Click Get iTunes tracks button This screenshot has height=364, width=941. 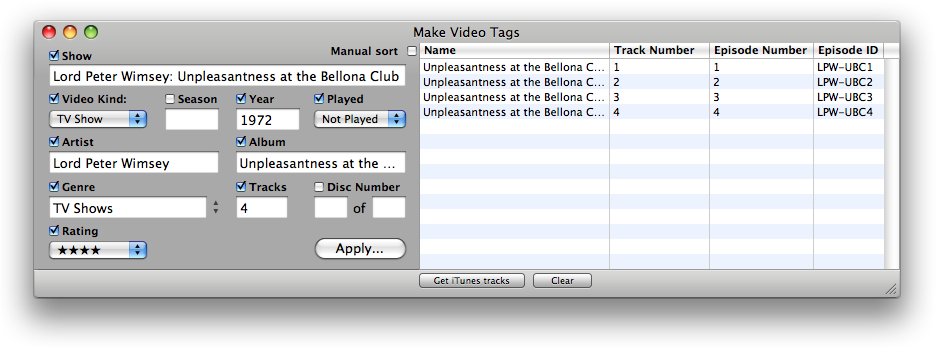point(472,281)
